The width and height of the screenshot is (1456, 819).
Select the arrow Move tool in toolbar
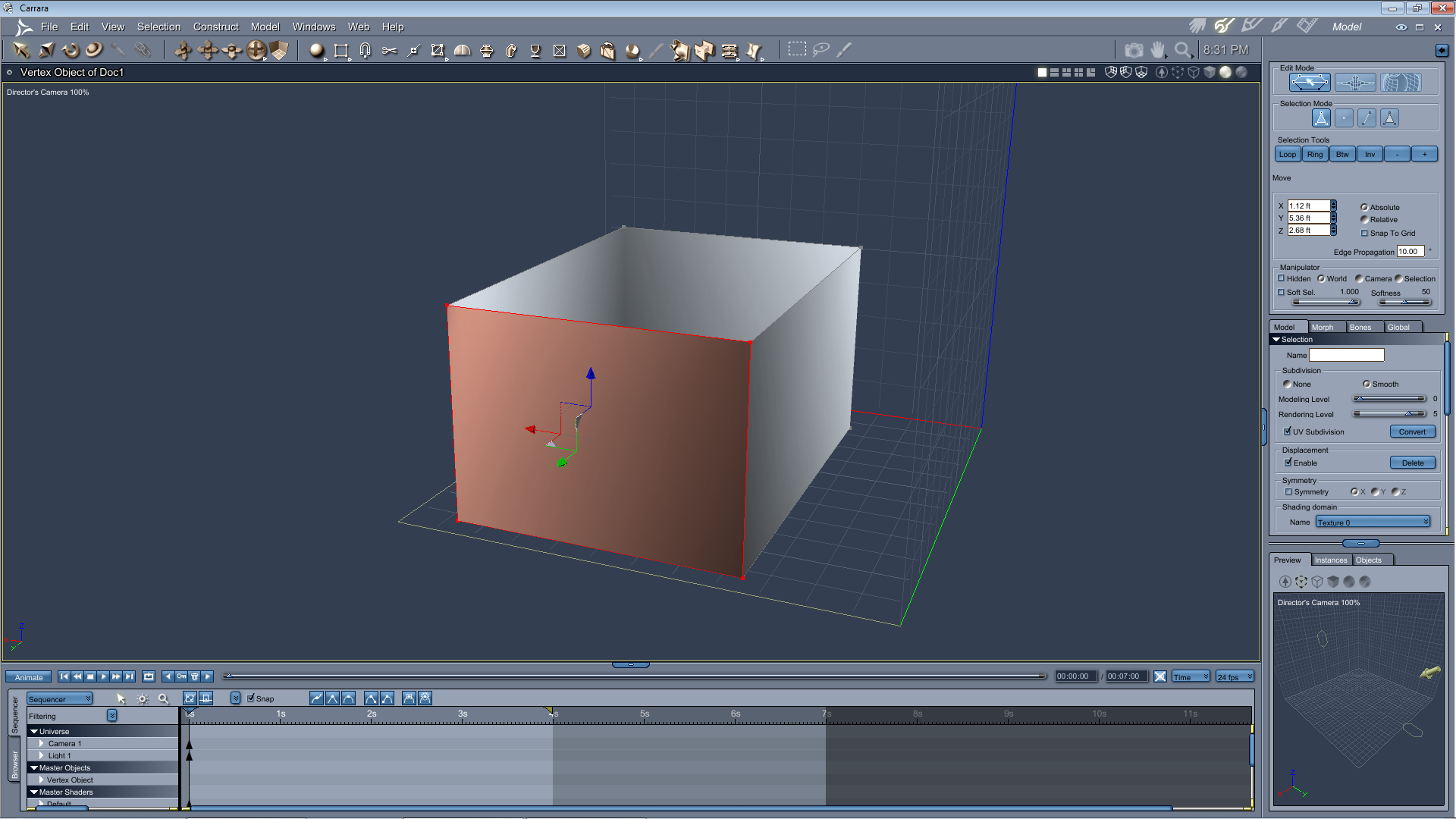[21, 50]
